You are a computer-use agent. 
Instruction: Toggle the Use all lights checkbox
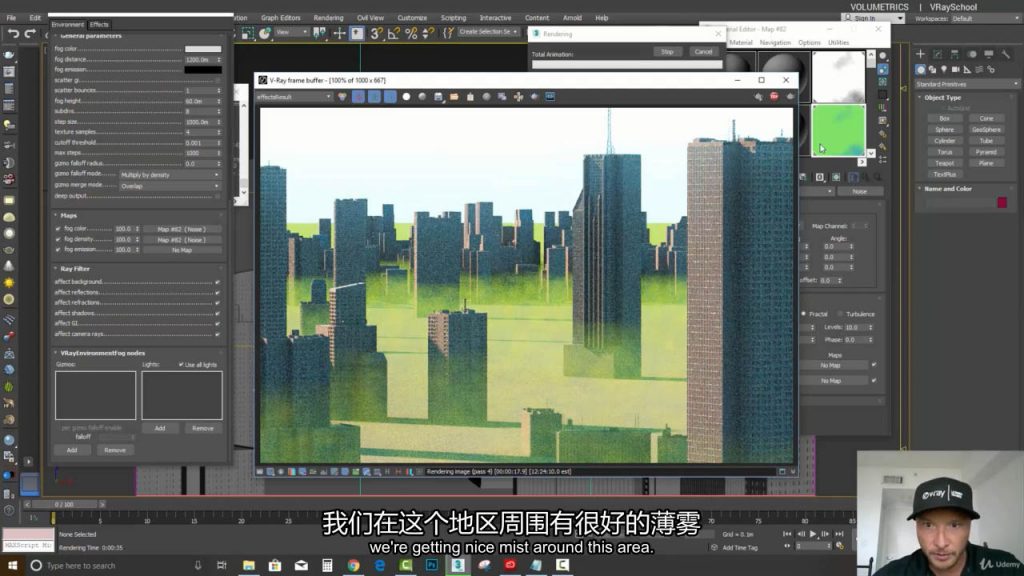[181, 365]
